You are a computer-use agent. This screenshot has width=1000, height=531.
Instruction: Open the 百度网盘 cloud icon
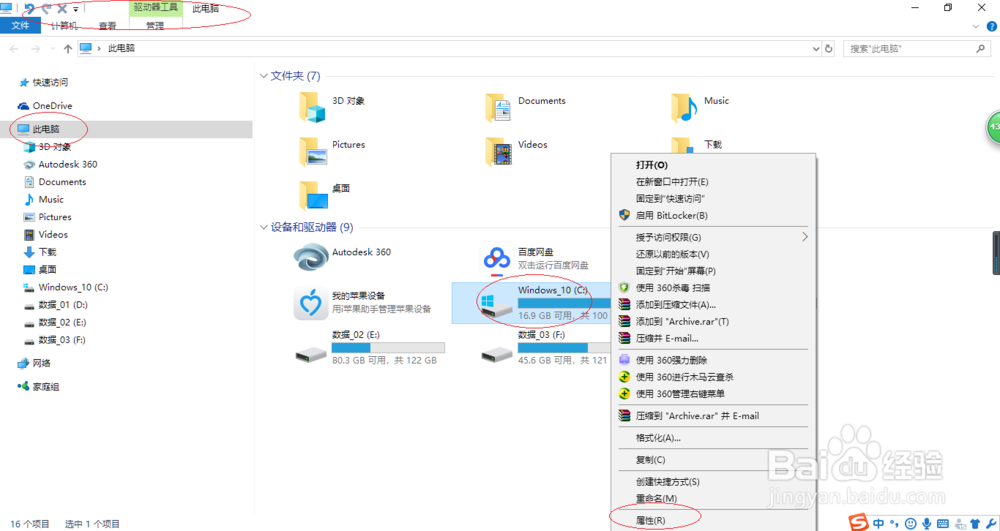(x=497, y=258)
